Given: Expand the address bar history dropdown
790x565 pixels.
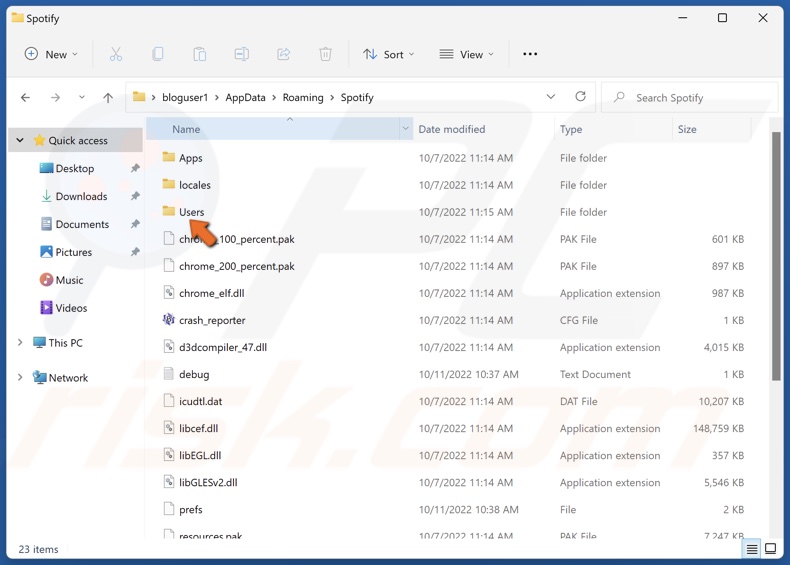Looking at the screenshot, I should pyautogui.click(x=551, y=96).
